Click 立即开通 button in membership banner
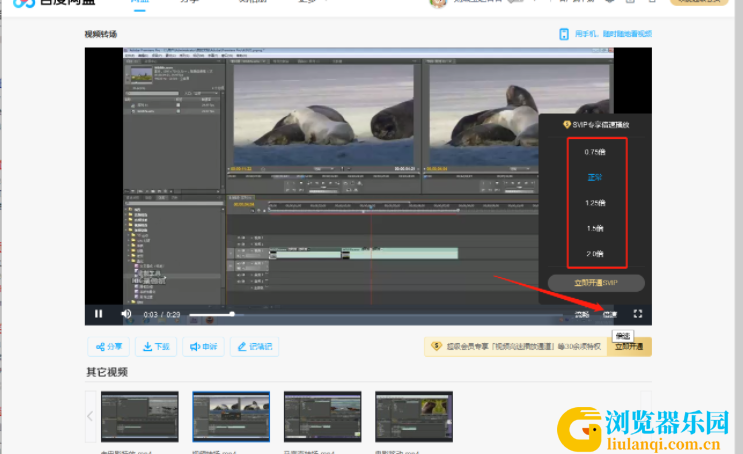The image size is (743, 454). pyautogui.click(x=629, y=347)
